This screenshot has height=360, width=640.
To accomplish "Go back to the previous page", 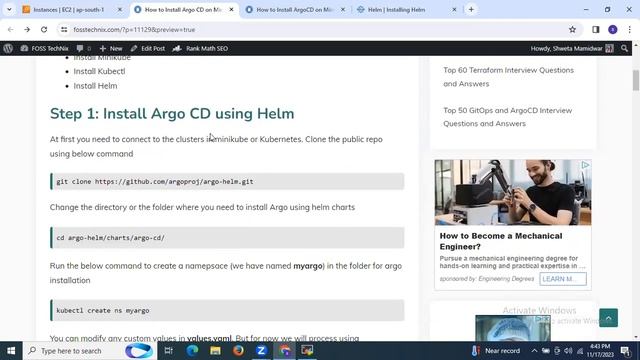I will [11, 29].
